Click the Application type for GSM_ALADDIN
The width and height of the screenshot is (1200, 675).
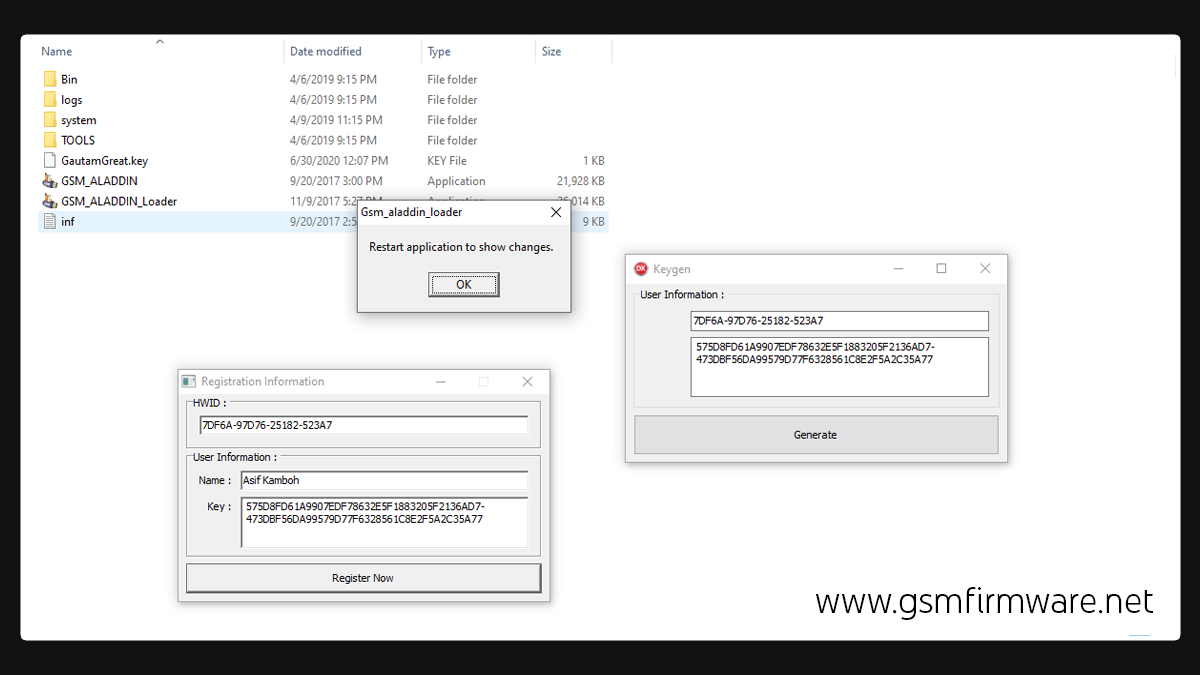point(456,181)
